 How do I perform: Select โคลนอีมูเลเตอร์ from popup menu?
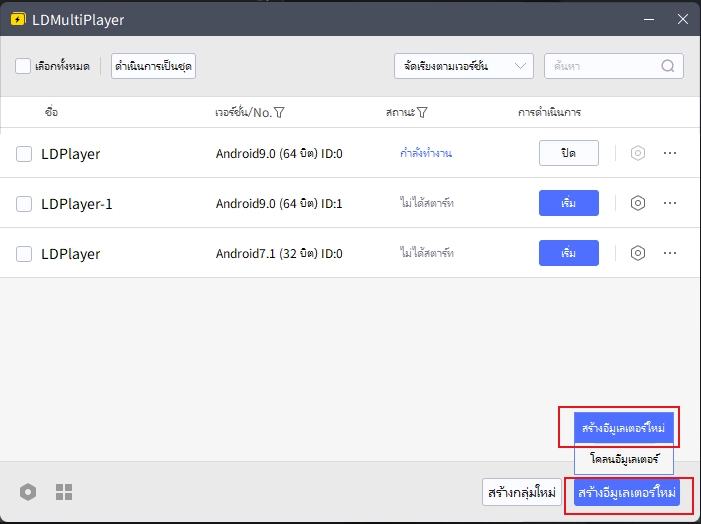click(624, 459)
